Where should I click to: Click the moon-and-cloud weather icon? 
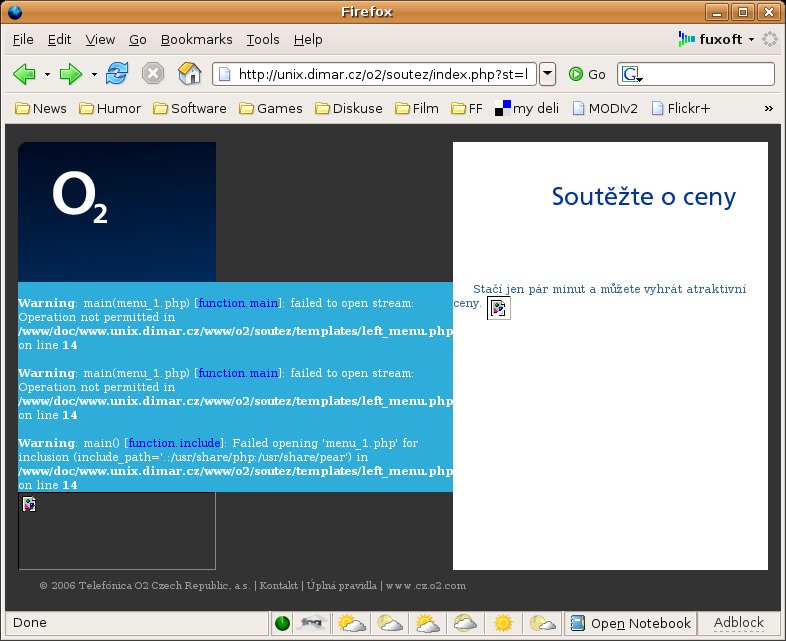point(542,623)
